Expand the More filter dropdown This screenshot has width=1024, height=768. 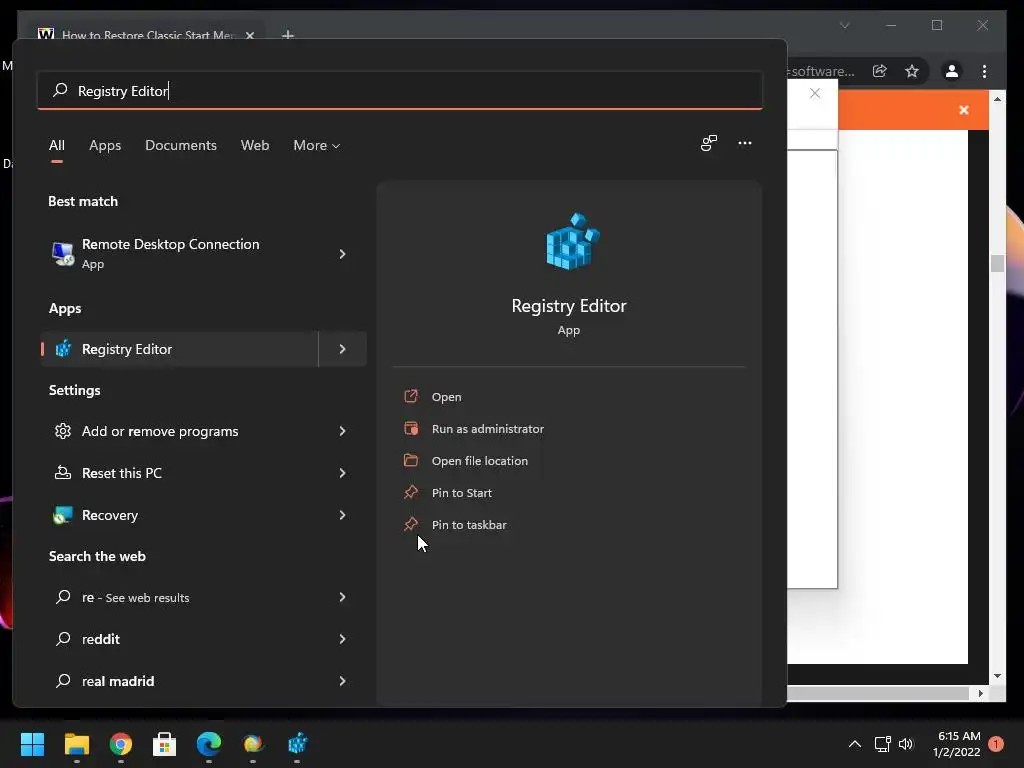[x=317, y=145]
